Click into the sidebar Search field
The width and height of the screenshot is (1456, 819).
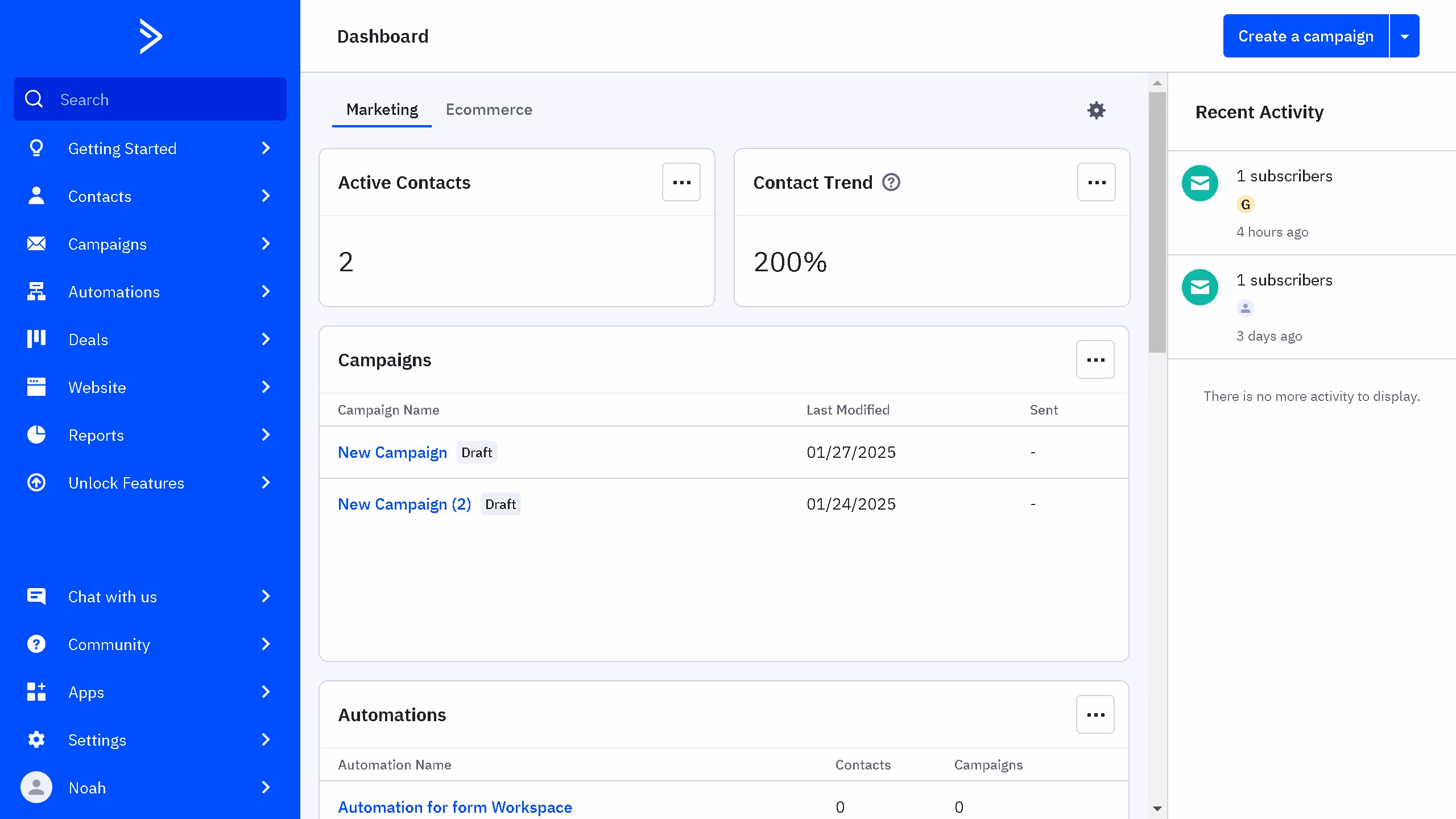tap(165, 100)
